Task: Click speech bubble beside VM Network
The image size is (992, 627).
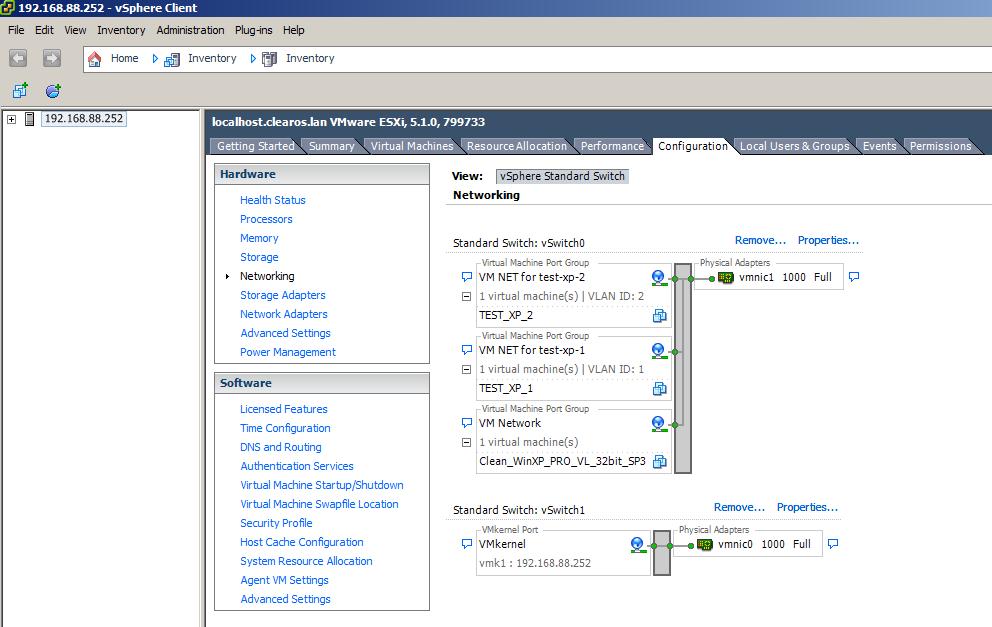Action: pyautogui.click(x=467, y=423)
